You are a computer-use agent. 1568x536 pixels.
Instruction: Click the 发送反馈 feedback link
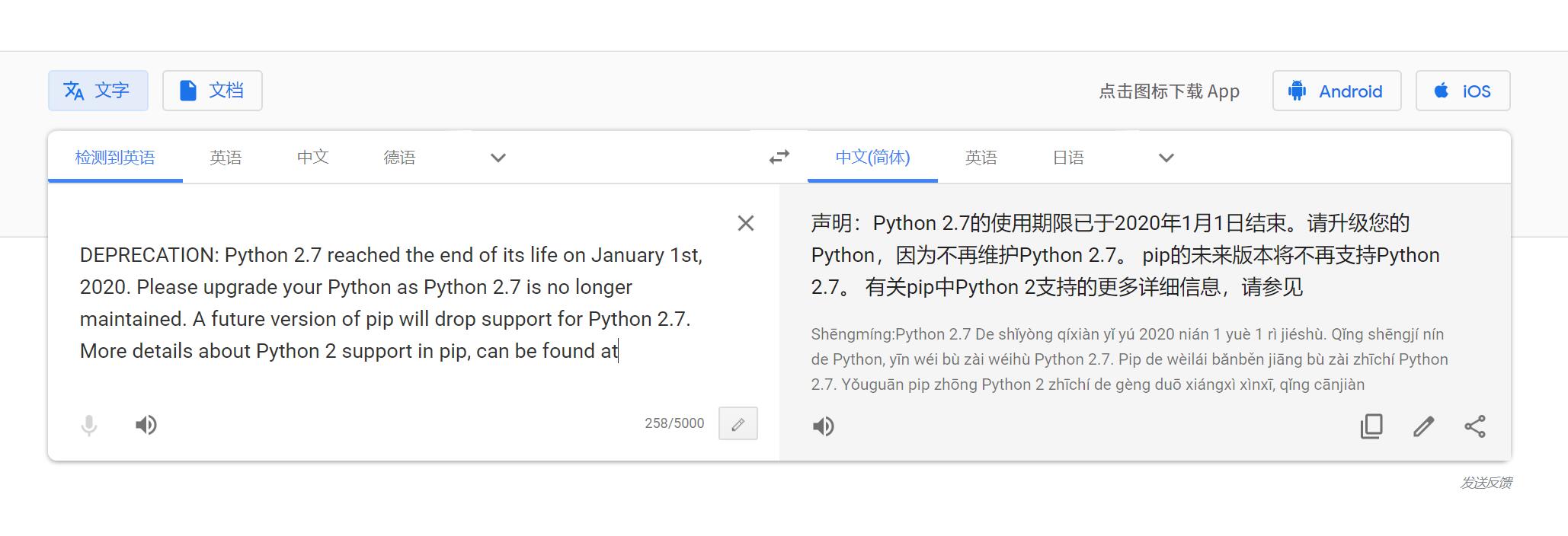pyautogui.click(x=1486, y=483)
